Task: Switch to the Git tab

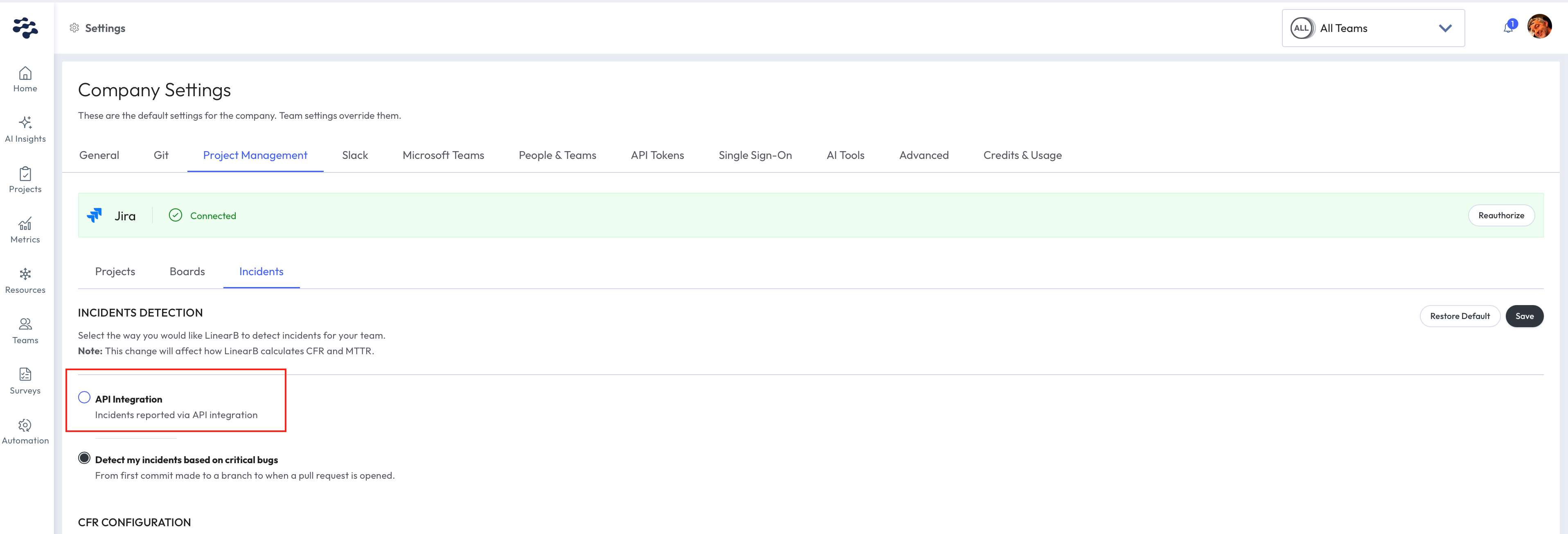Action: click(161, 155)
